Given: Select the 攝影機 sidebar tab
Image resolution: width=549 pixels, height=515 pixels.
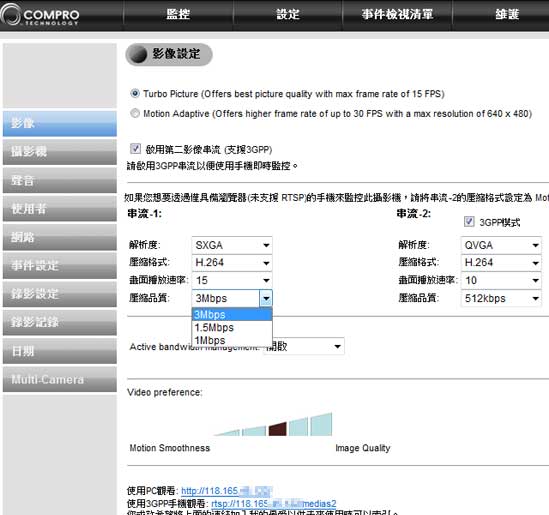Looking at the screenshot, I should click(x=60, y=152).
